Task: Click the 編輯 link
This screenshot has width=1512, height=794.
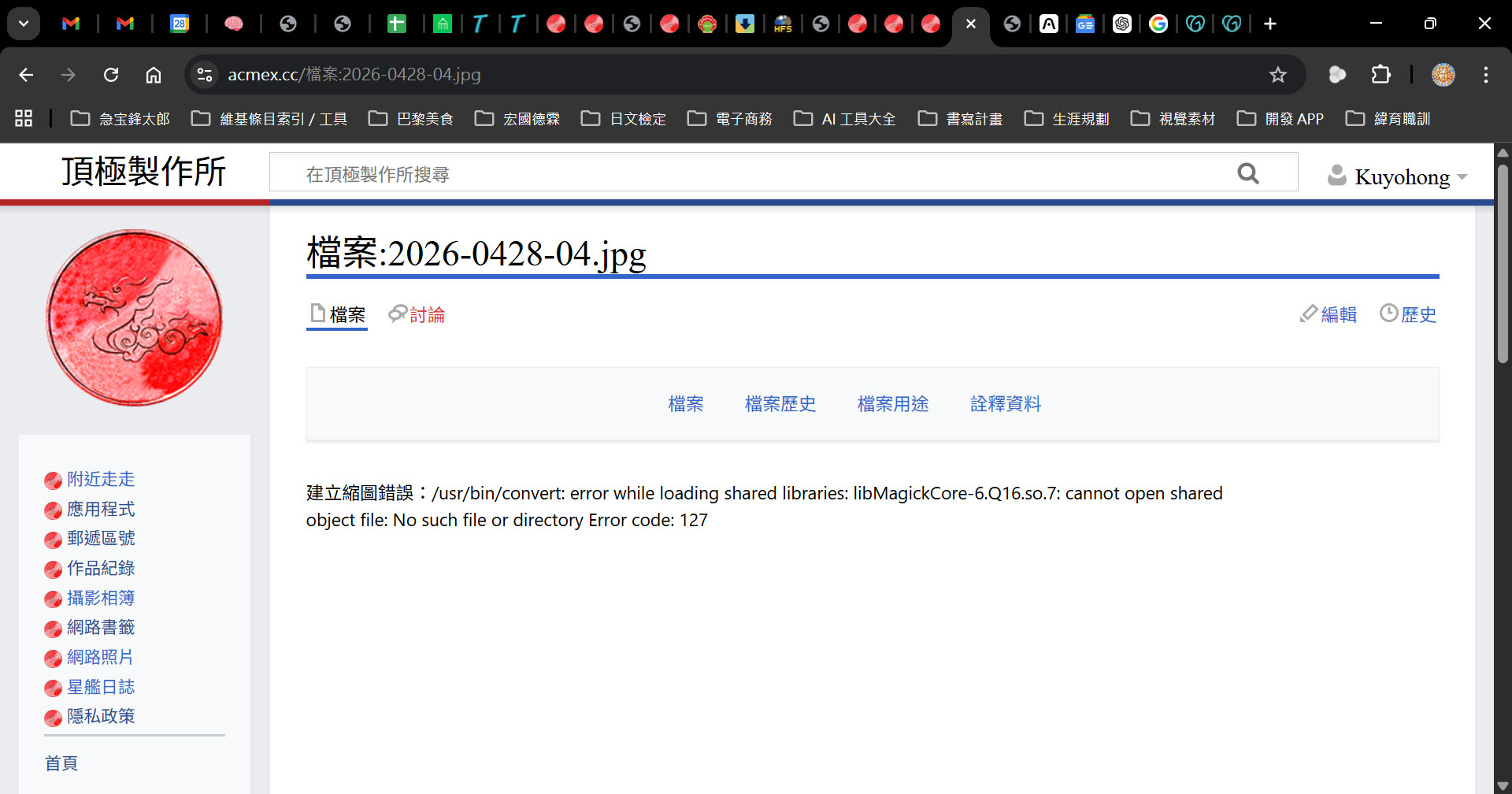Action: click(1329, 314)
